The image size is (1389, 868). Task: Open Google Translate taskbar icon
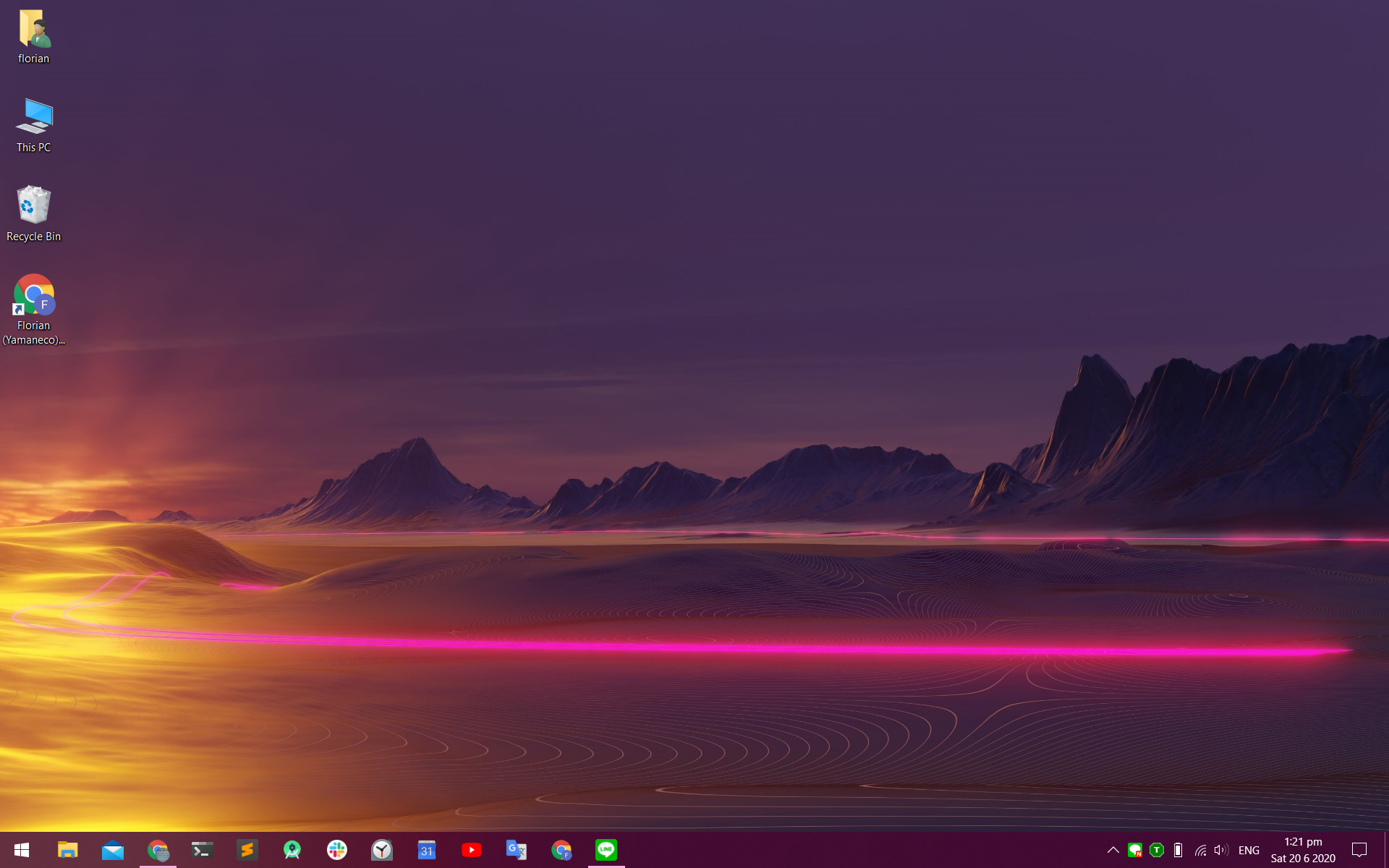517,850
